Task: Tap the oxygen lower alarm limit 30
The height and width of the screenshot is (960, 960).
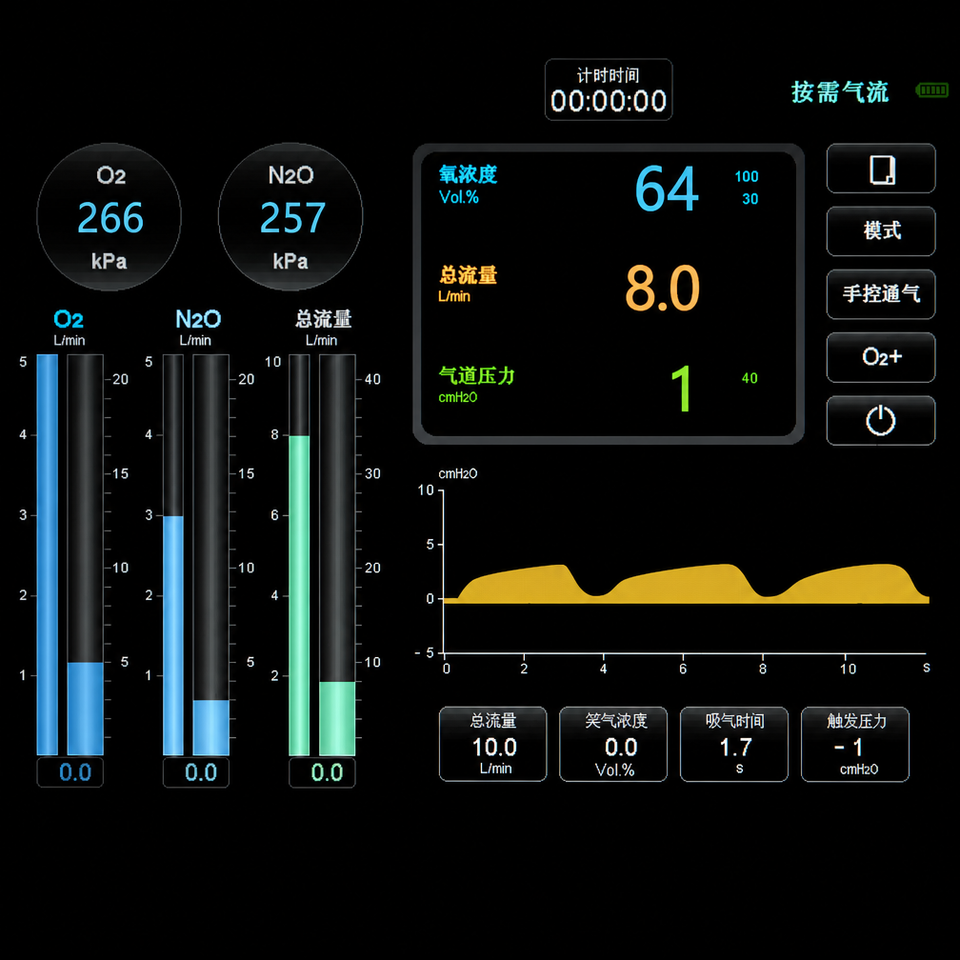Action: click(x=750, y=199)
